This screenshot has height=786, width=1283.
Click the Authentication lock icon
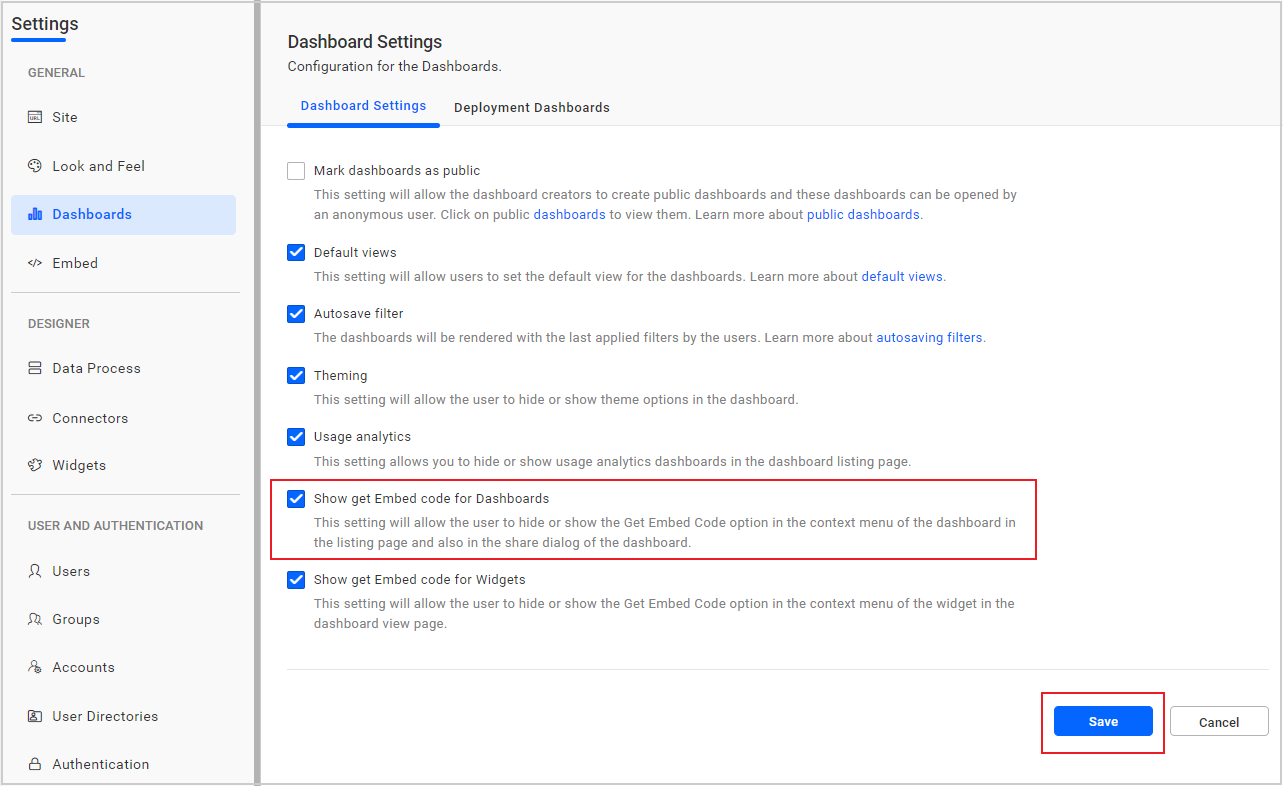[x=35, y=764]
